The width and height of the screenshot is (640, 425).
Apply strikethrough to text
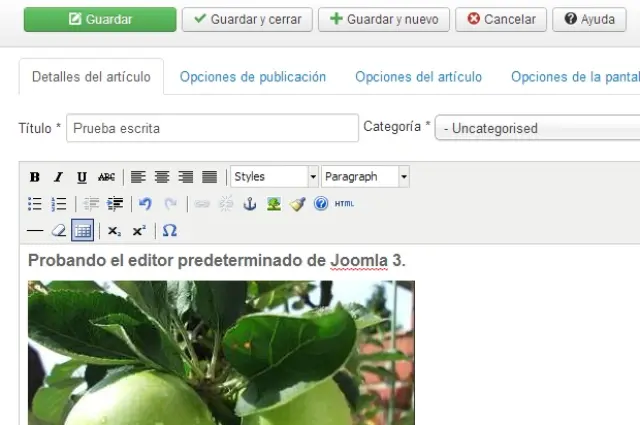(106, 177)
